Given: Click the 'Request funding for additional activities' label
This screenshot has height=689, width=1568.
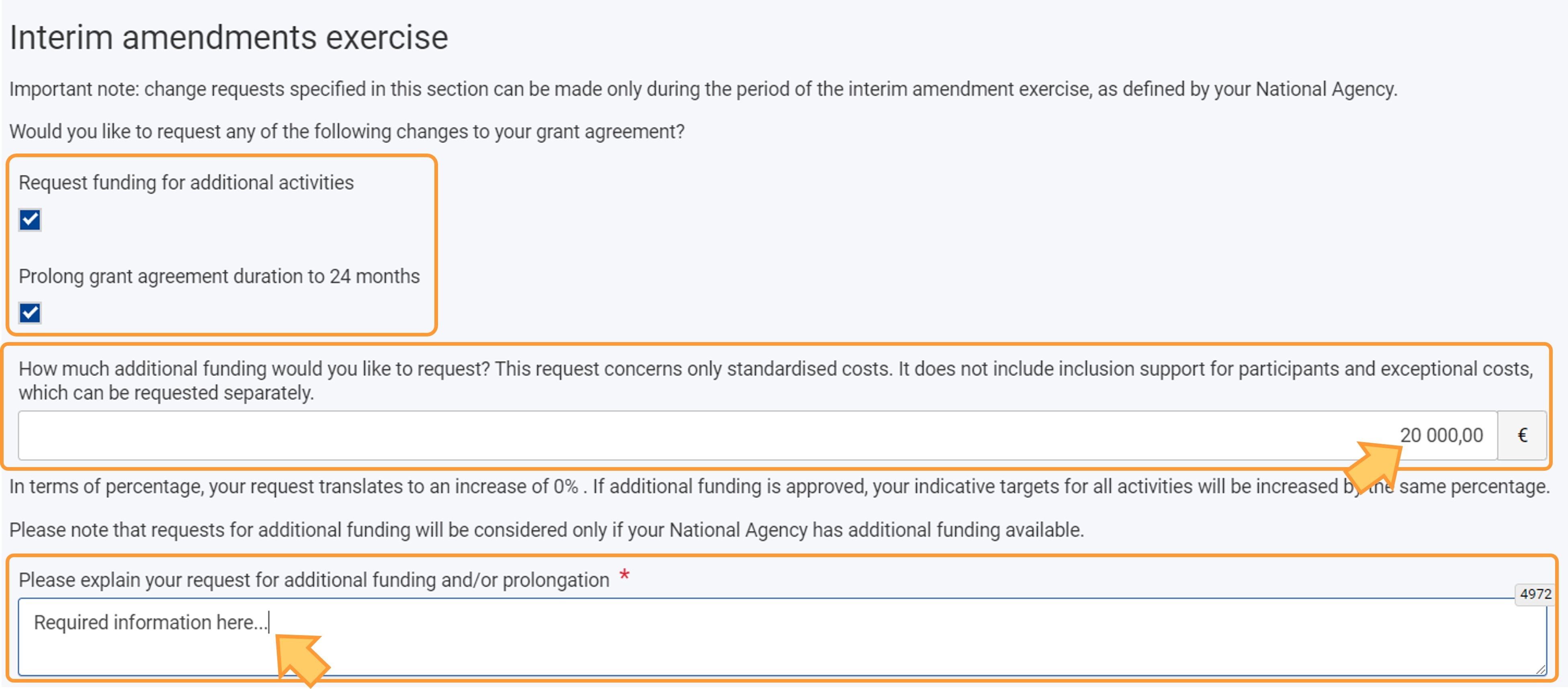Looking at the screenshot, I should [x=186, y=183].
